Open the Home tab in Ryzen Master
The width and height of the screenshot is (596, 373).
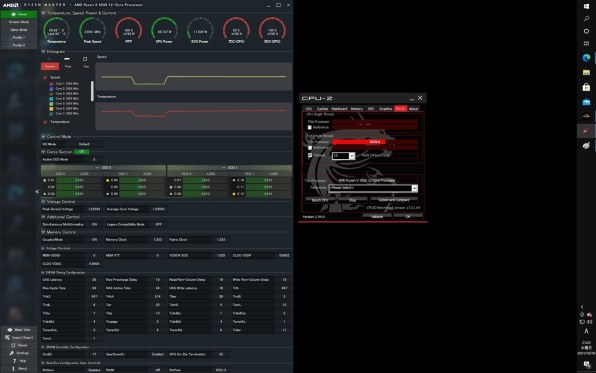tap(19, 14)
